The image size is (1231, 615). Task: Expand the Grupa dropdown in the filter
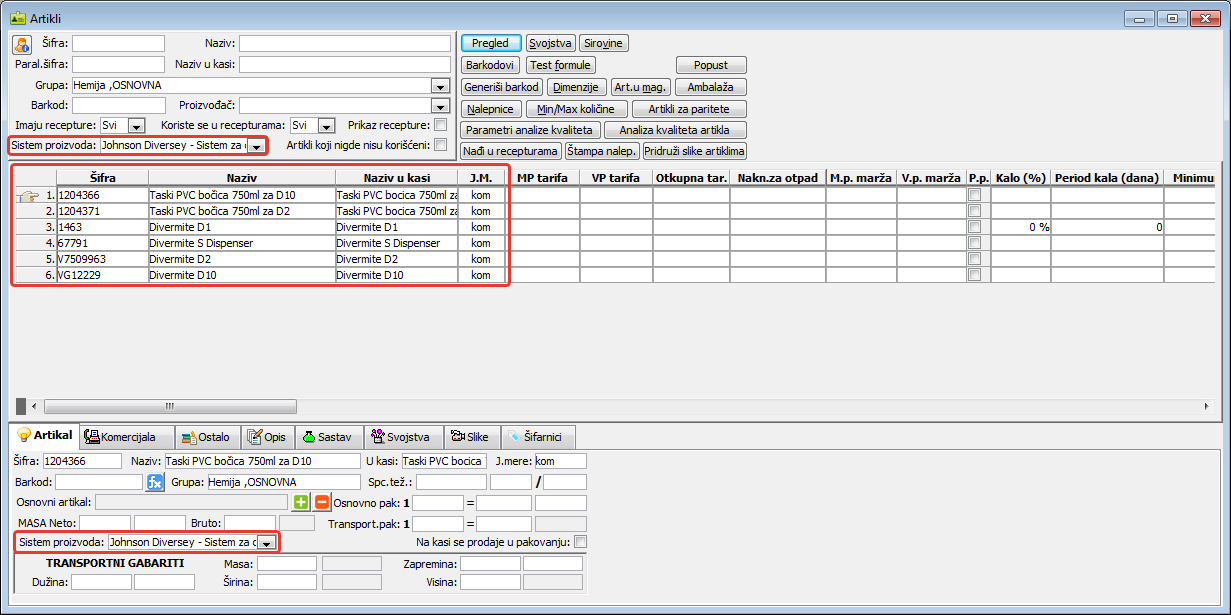click(x=440, y=86)
